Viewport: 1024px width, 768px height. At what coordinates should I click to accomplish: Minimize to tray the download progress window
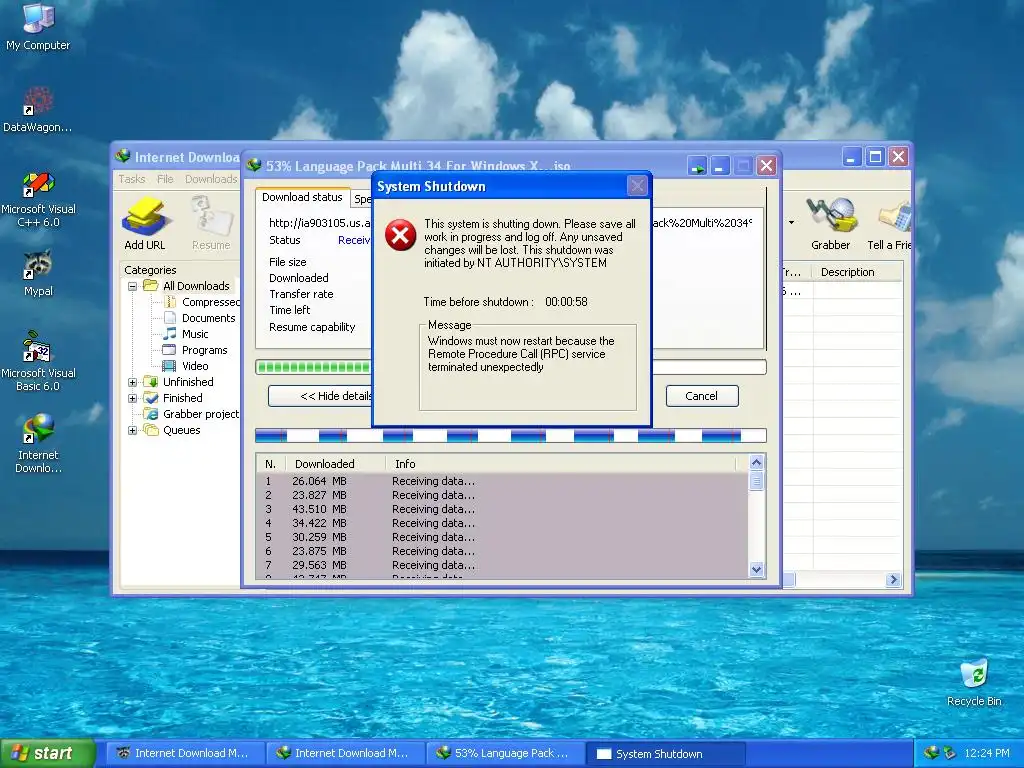(x=697, y=166)
